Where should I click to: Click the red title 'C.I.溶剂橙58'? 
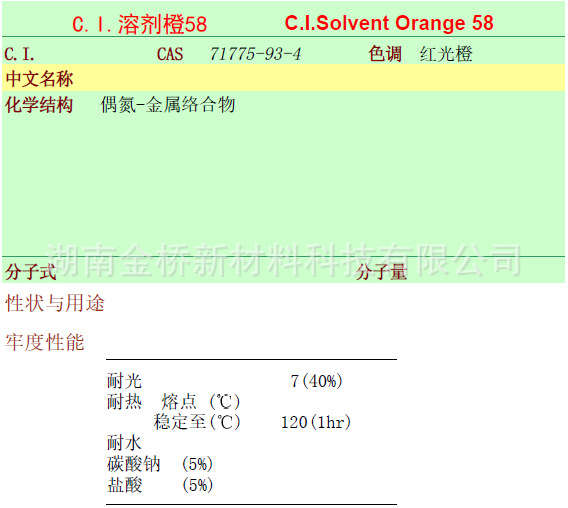click(x=139, y=24)
